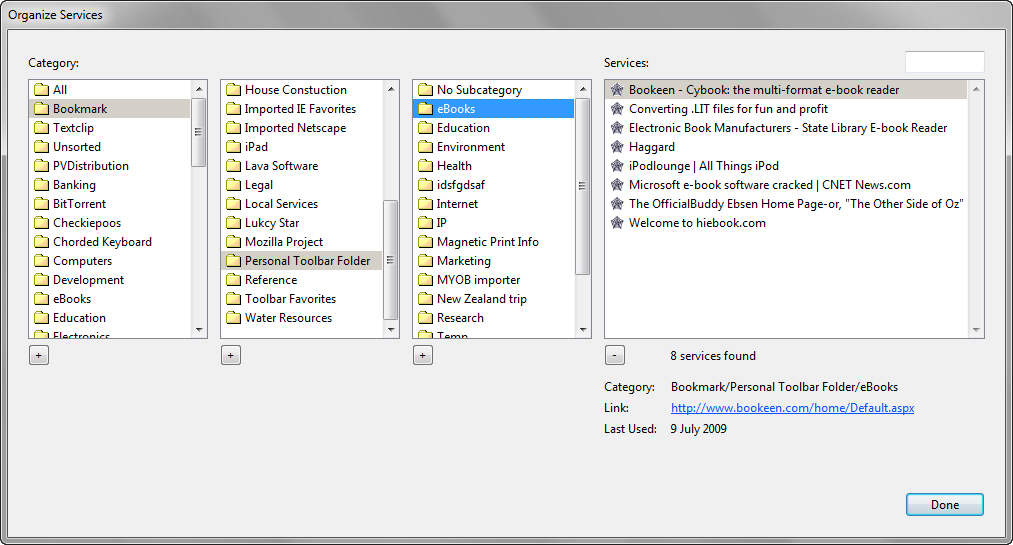Open the bookeen.com Default.aspx link
The width and height of the screenshot is (1013, 545).
pyautogui.click(x=792, y=407)
